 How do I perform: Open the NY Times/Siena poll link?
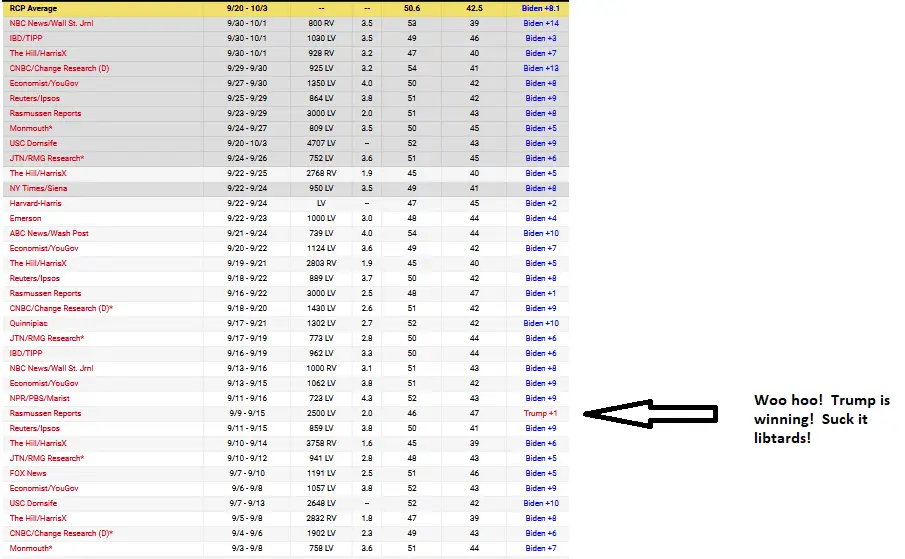click(x=38, y=188)
